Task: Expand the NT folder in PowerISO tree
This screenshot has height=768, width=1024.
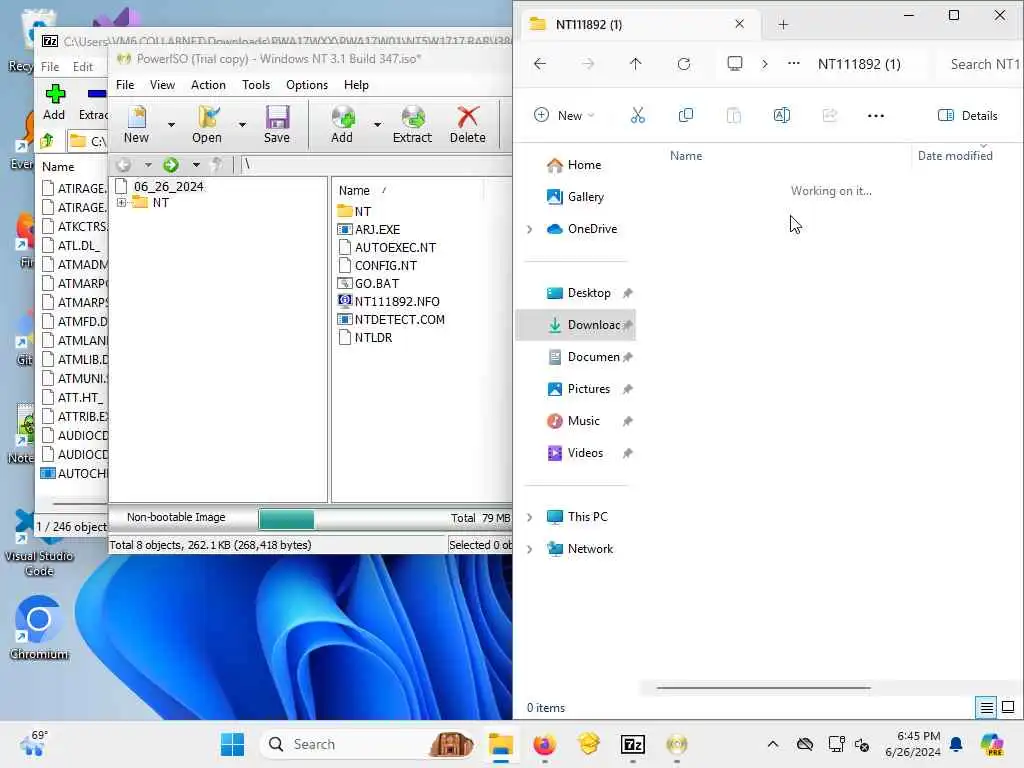Action: [x=121, y=203]
